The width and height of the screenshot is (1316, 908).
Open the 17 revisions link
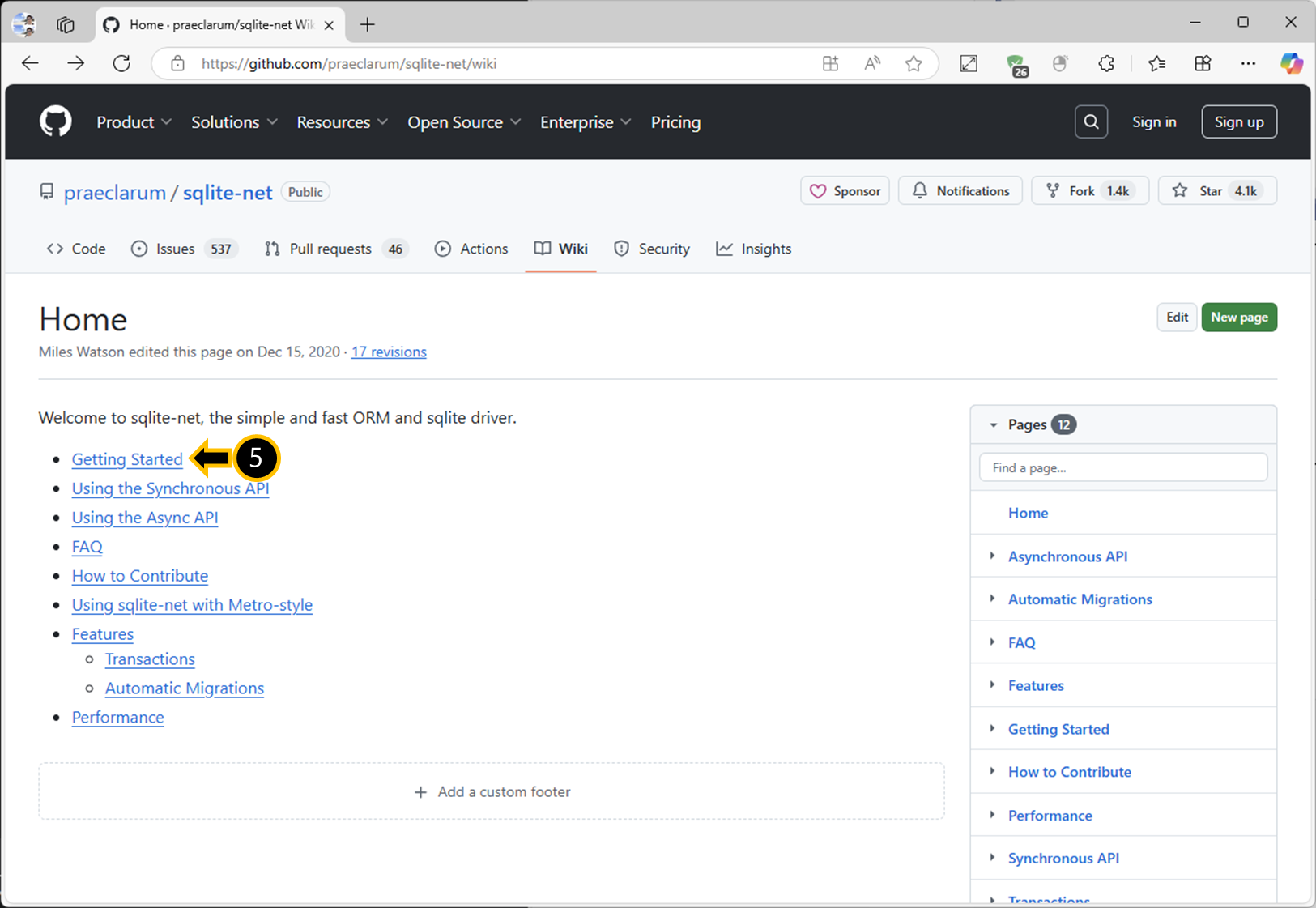[389, 352]
